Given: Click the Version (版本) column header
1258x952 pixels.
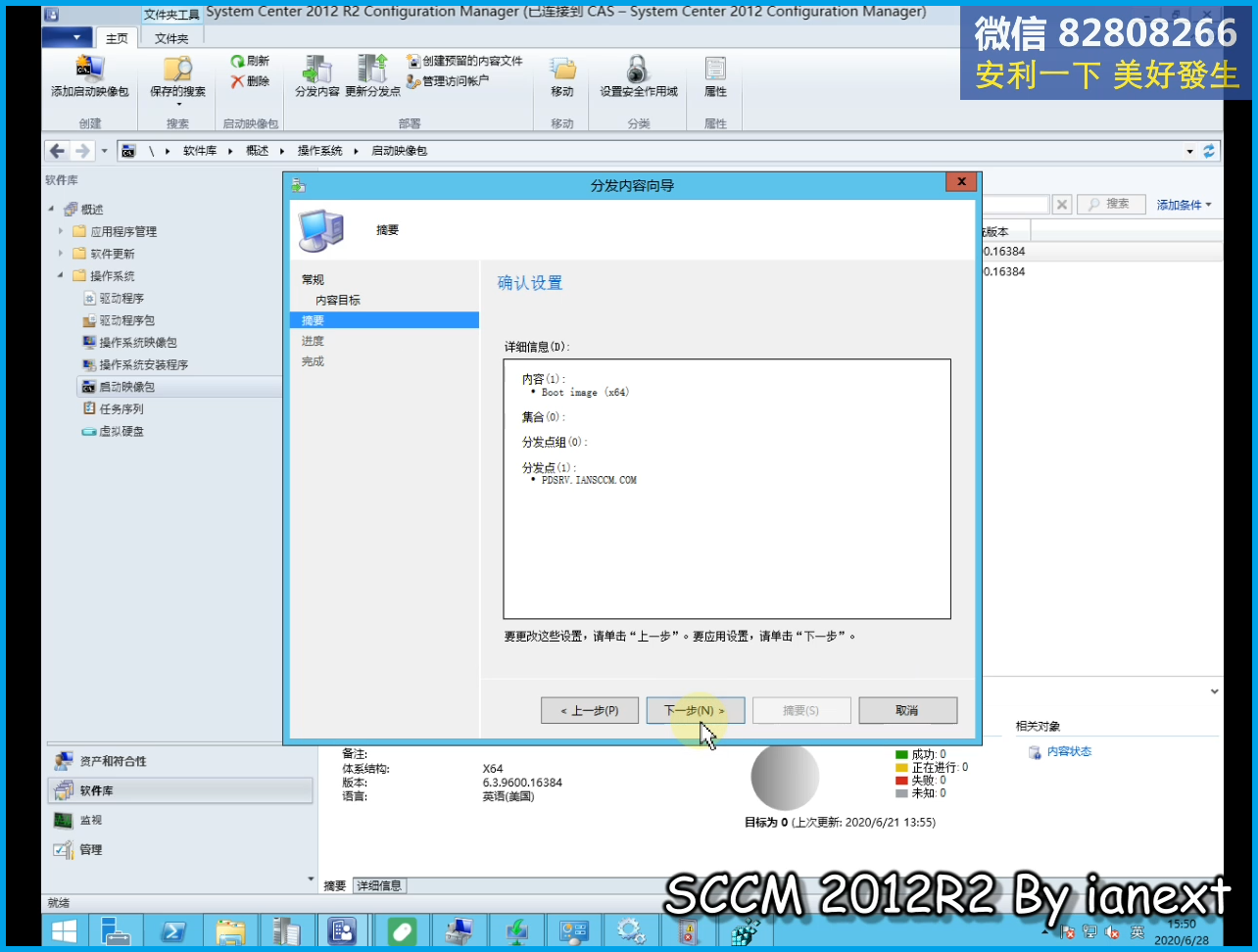Looking at the screenshot, I should (x=1005, y=232).
